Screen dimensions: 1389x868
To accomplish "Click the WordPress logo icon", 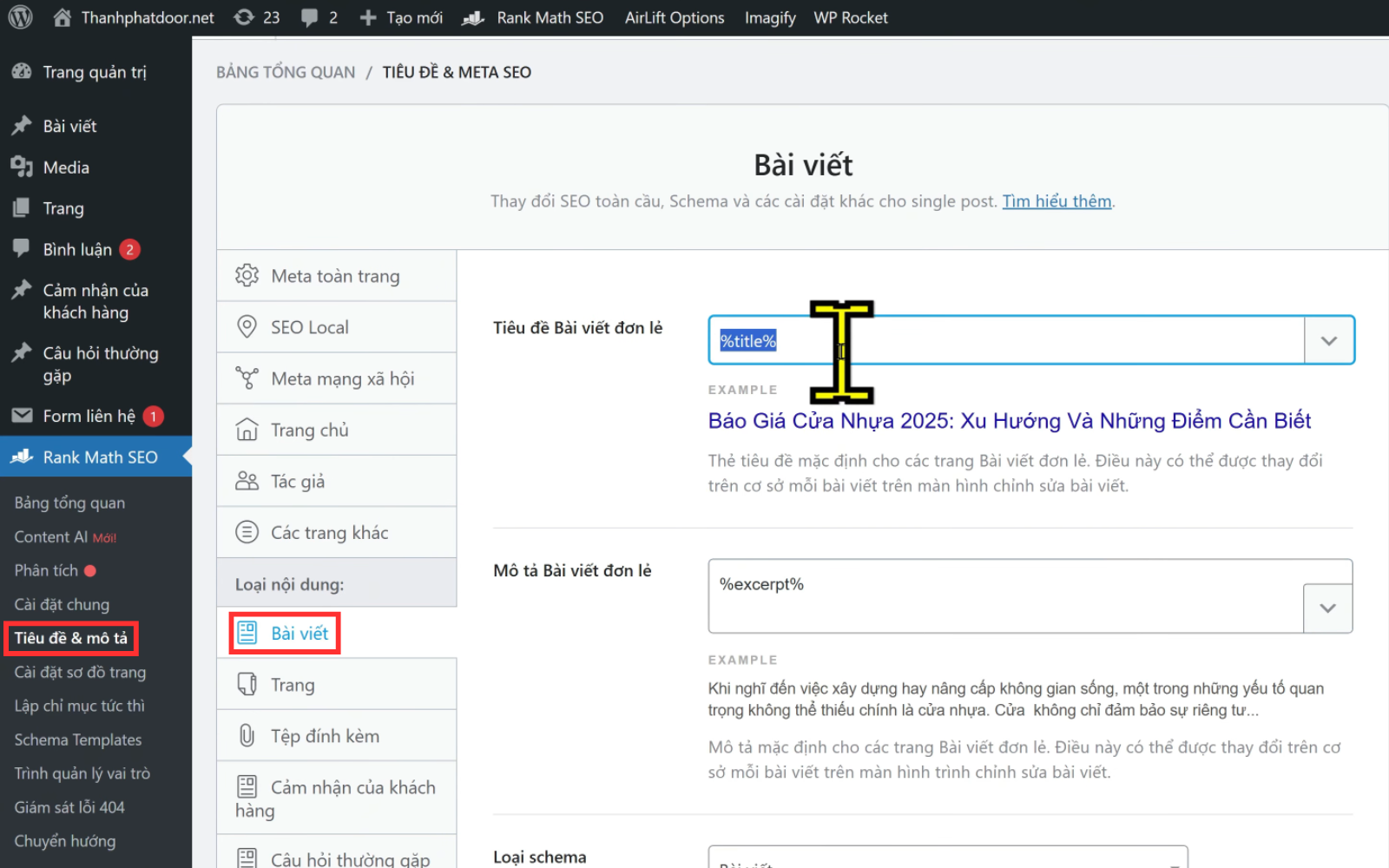I will click(x=20, y=17).
